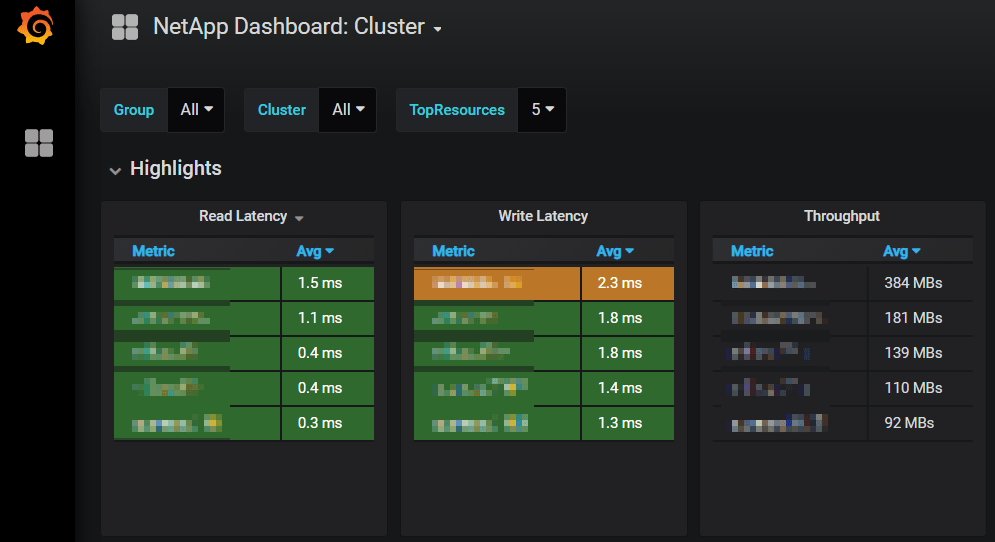Select the 1.1 ms read latency cell
This screenshot has height=542, width=995.
[x=327, y=318]
